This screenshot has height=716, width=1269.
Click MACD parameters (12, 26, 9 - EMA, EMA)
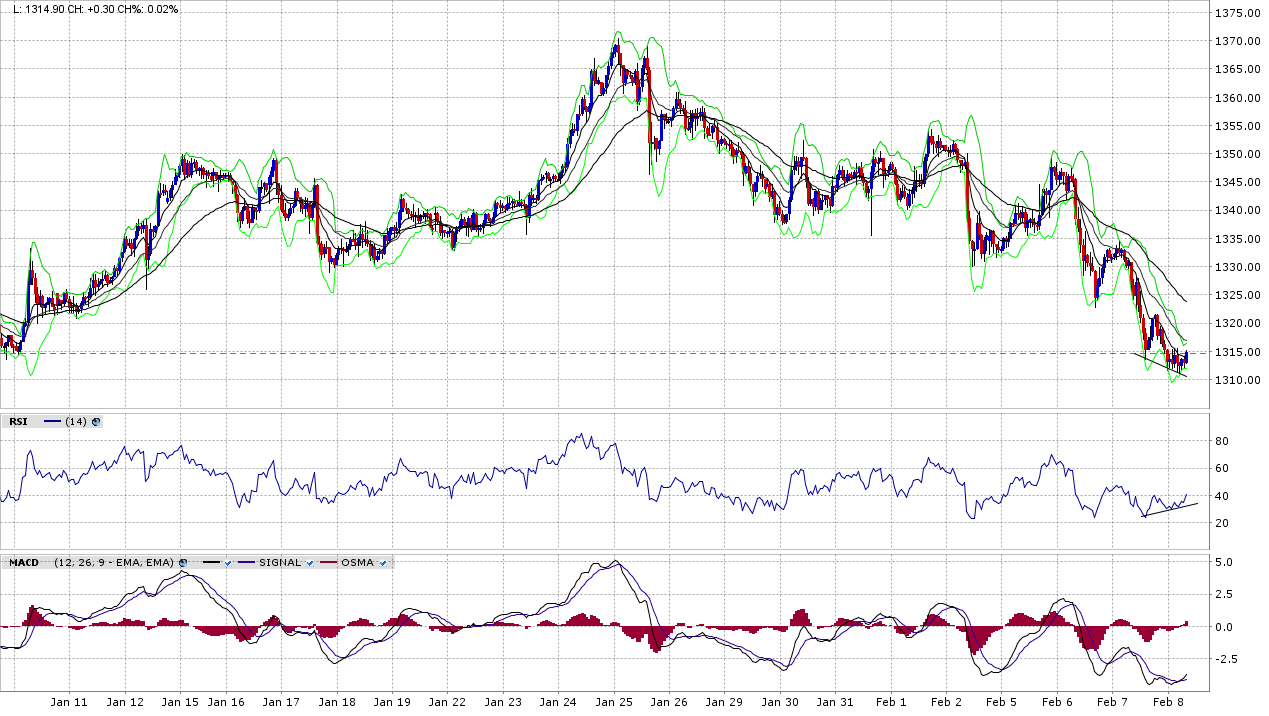pyautogui.click(x=114, y=563)
